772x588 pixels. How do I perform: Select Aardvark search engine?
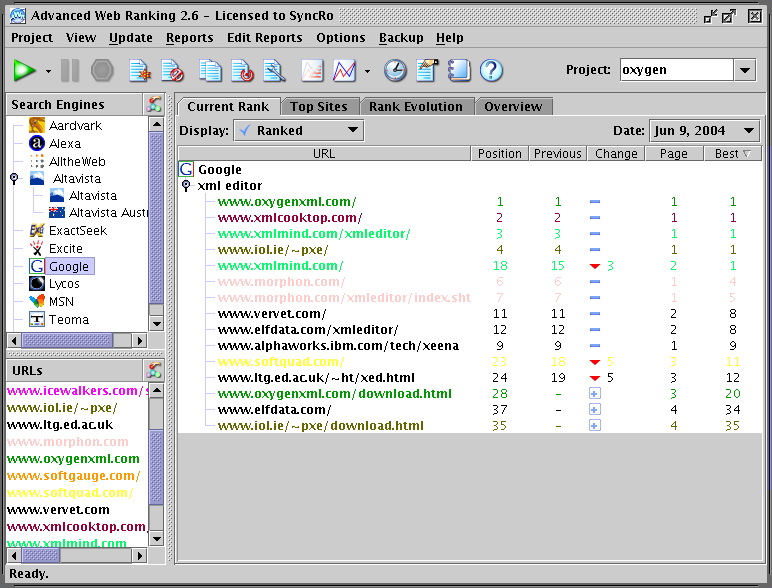(65, 126)
